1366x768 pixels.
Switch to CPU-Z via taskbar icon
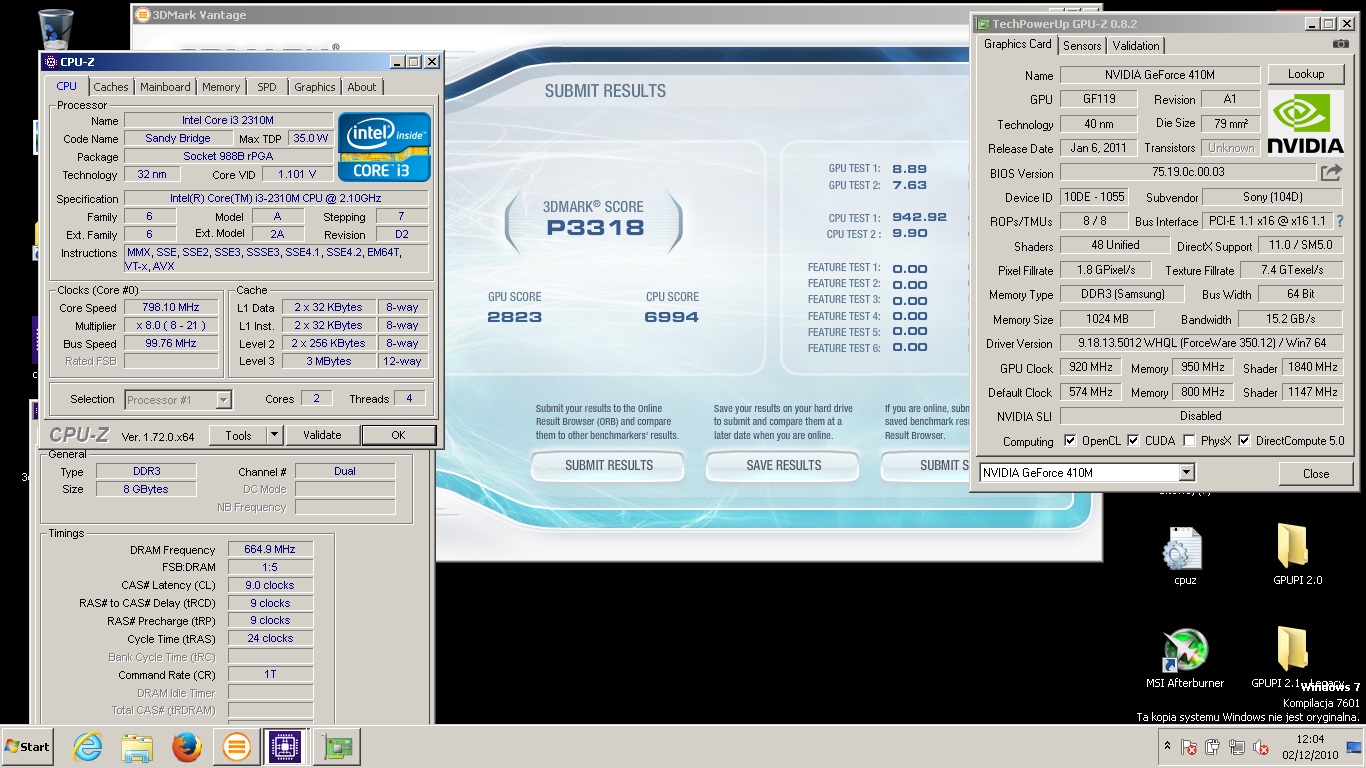click(x=284, y=747)
